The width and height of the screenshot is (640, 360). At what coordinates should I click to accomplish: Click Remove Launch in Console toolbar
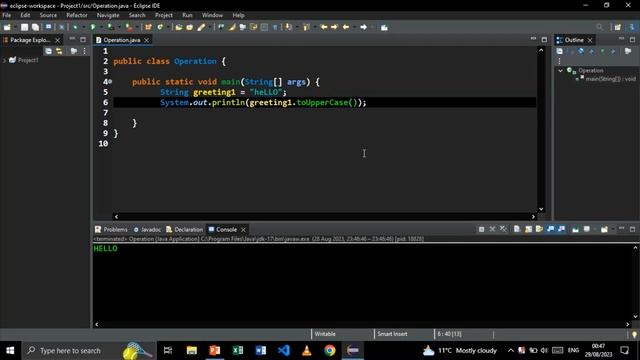(492, 229)
